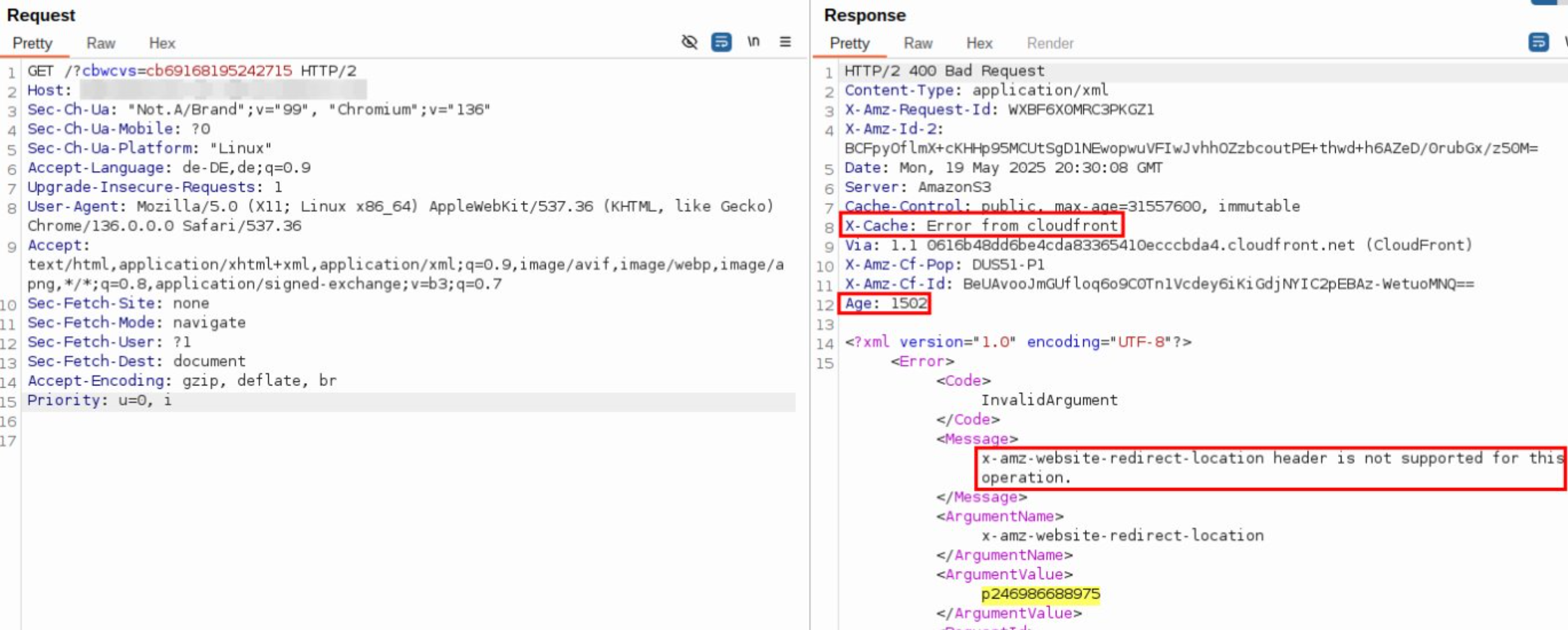Viewport: 1568px width, 630px height.
Task: Click the blurred Host header value
Action: coord(223,90)
